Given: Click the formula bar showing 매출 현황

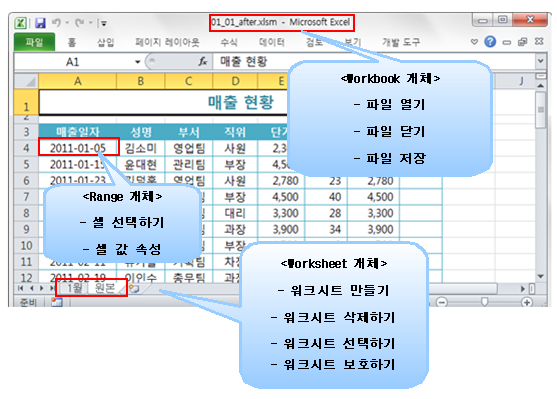Looking at the screenshot, I should pyautogui.click(x=373, y=61).
